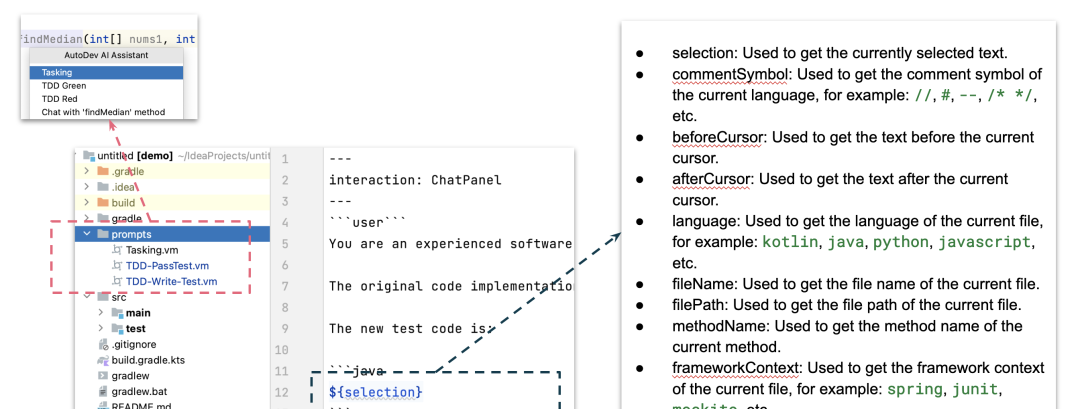Click the findMedian method name in code
1080x409 pixels.
tap(52, 39)
